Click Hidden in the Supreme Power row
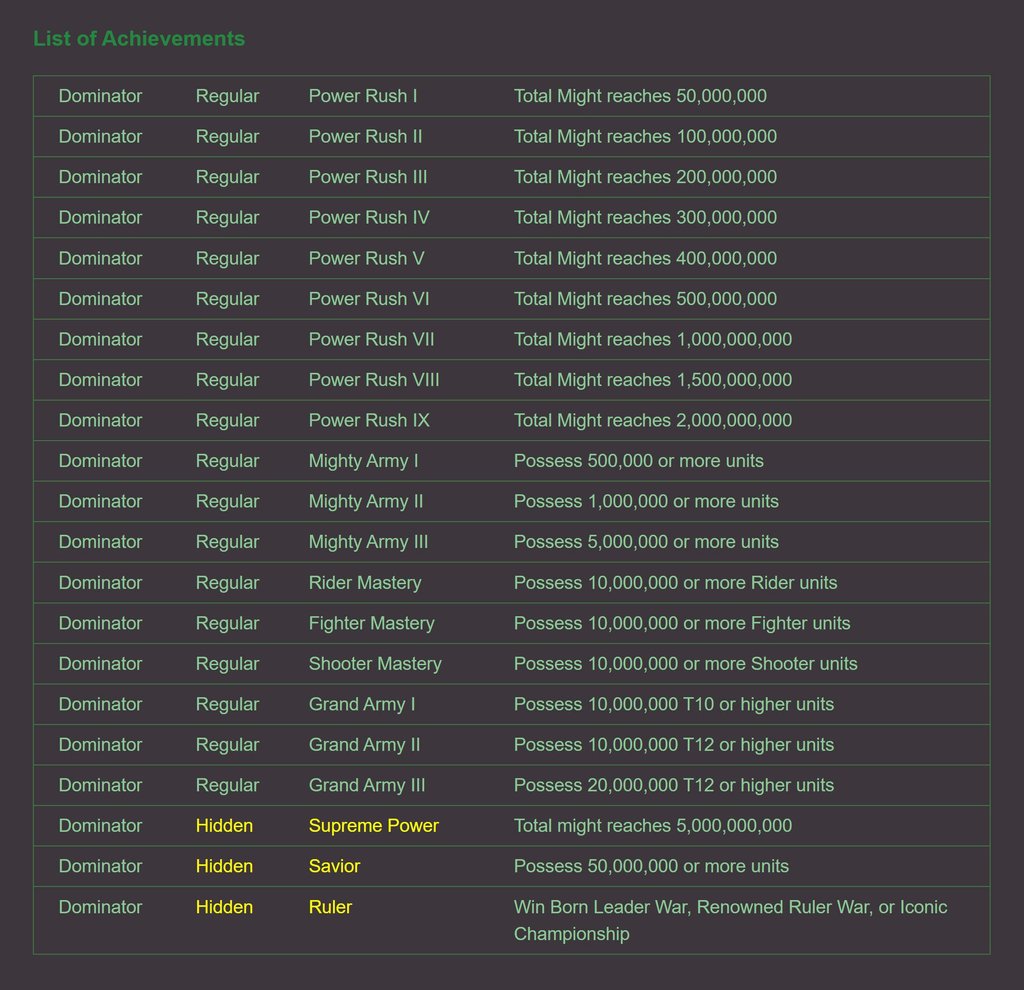 (x=224, y=826)
